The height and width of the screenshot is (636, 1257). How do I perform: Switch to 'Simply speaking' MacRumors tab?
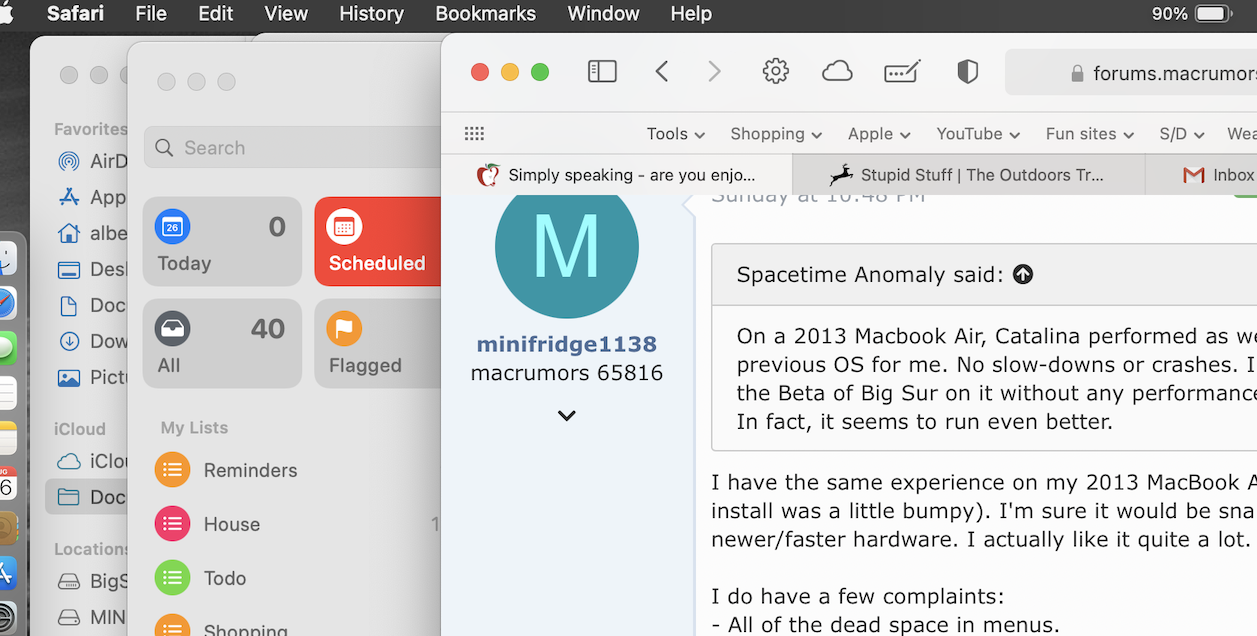[x=617, y=175]
